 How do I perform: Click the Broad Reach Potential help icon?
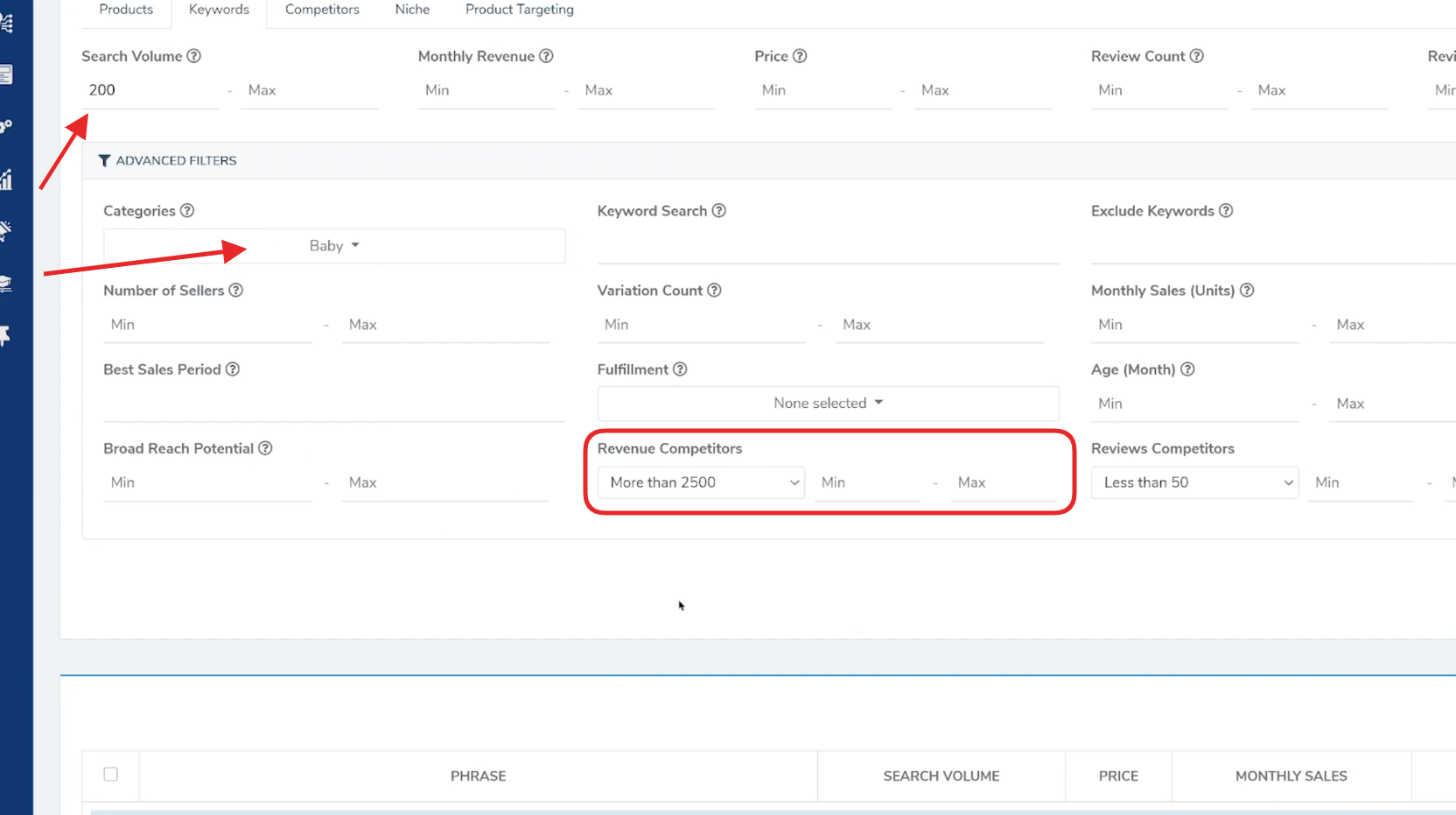[x=265, y=448]
